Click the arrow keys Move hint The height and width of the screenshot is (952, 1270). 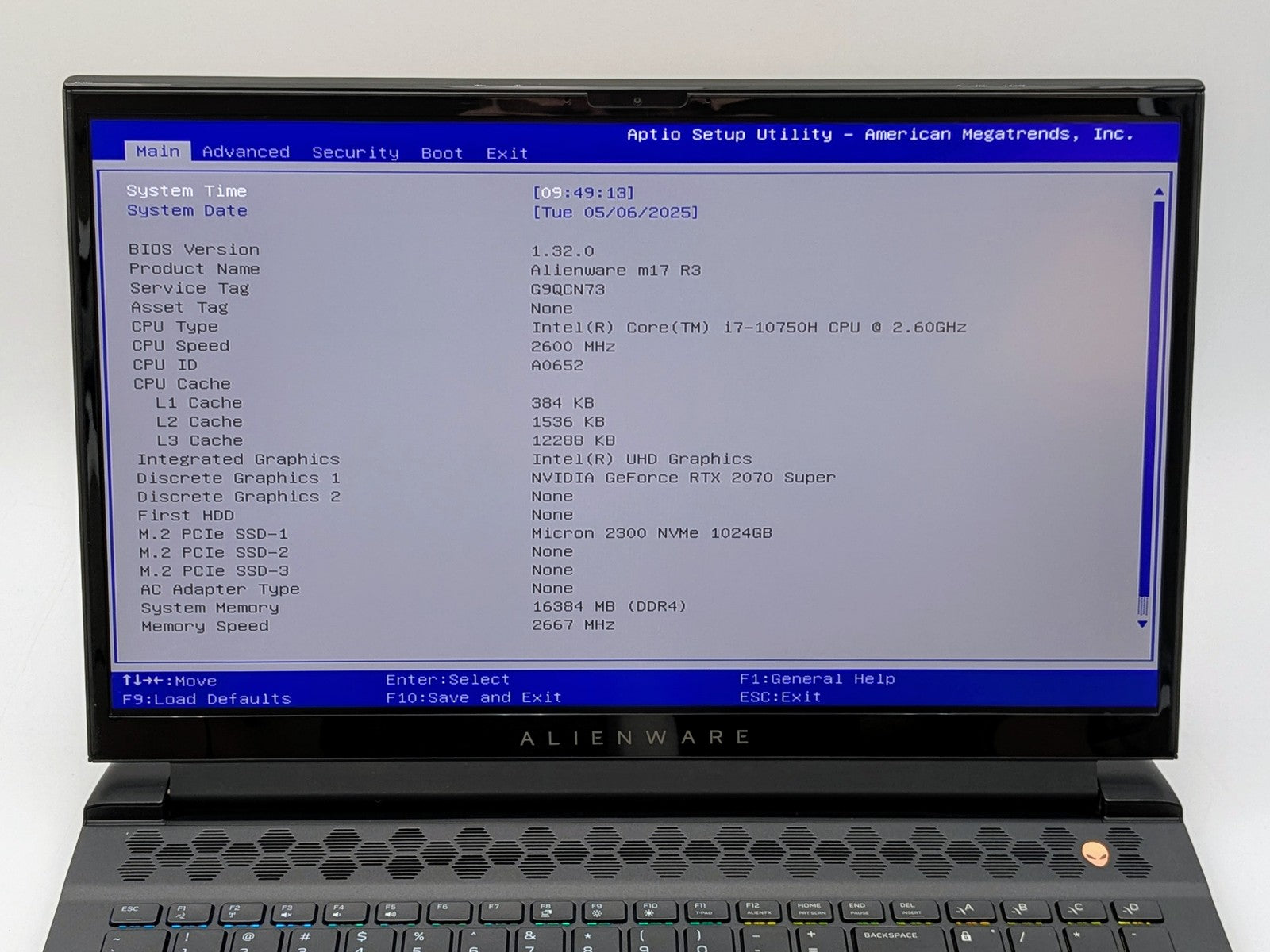(x=169, y=681)
